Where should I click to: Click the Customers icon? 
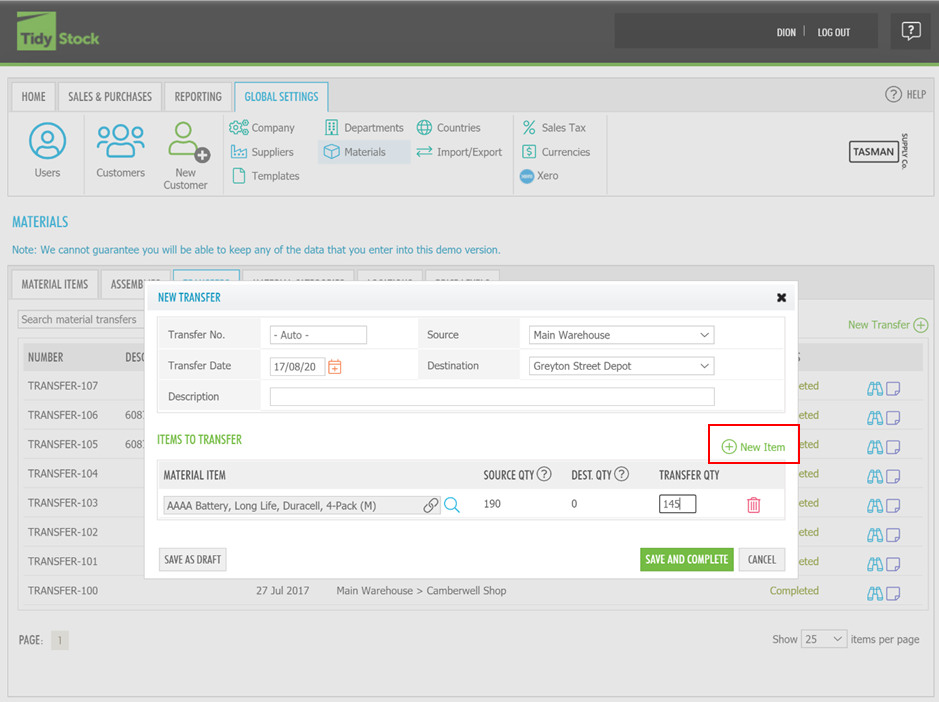pyautogui.click(x=120, y=142)
